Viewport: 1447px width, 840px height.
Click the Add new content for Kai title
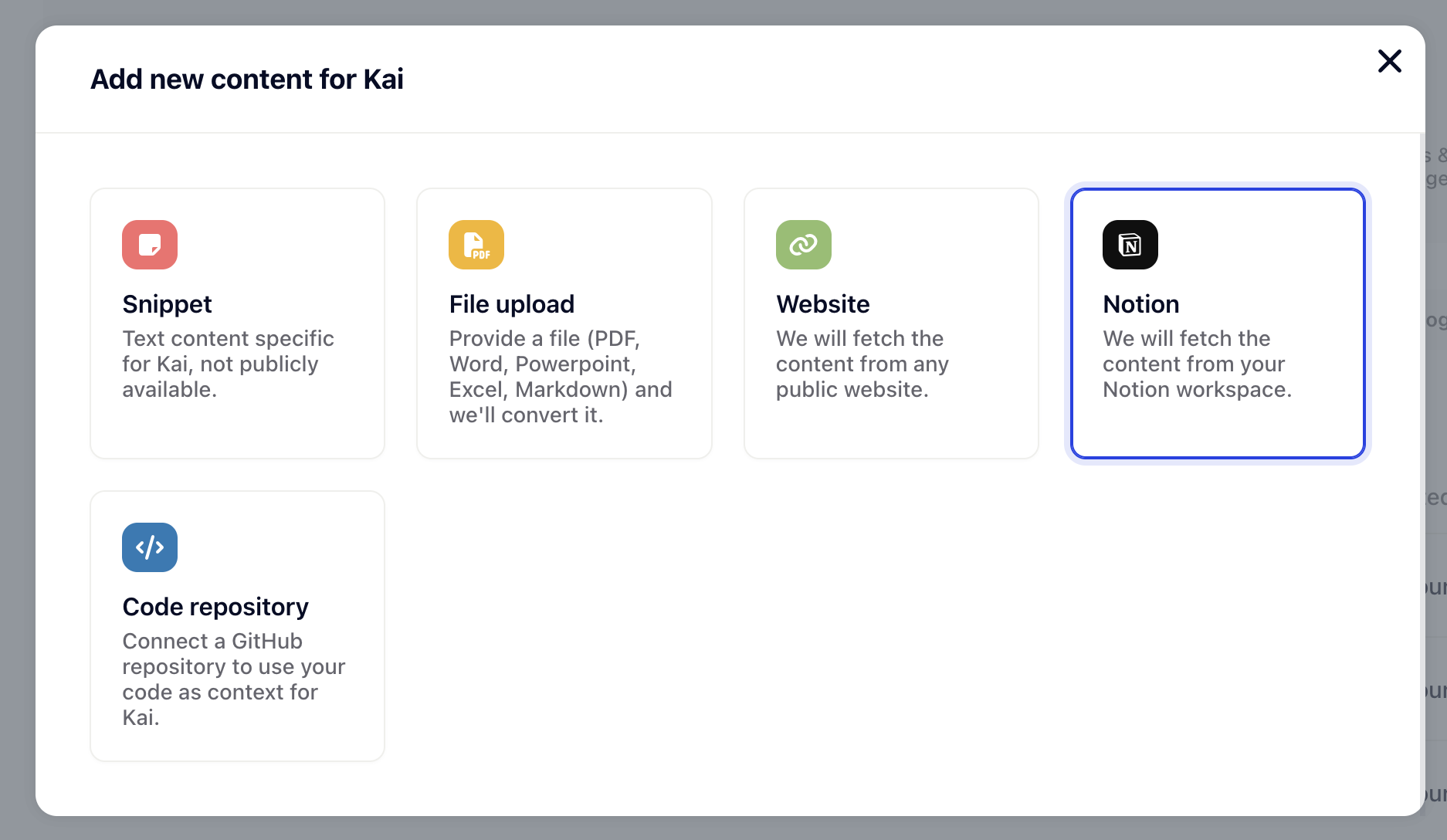[x=247, y=80]
